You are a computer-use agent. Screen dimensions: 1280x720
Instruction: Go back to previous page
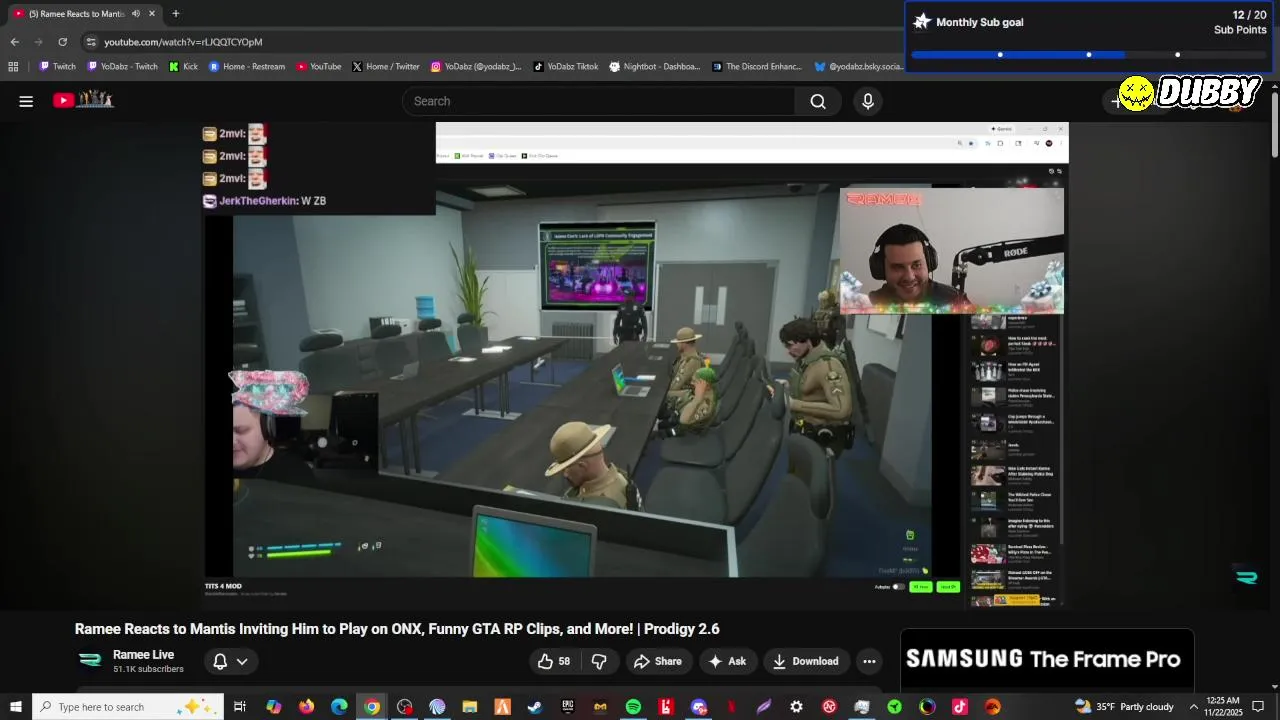pos(14,42)
